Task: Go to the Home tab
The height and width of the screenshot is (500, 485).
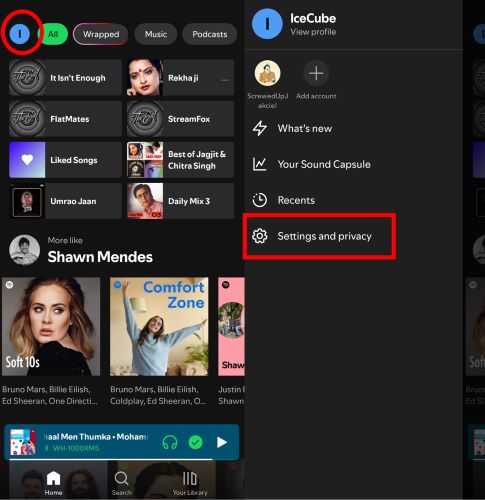Action: click(x=53, y=483)
